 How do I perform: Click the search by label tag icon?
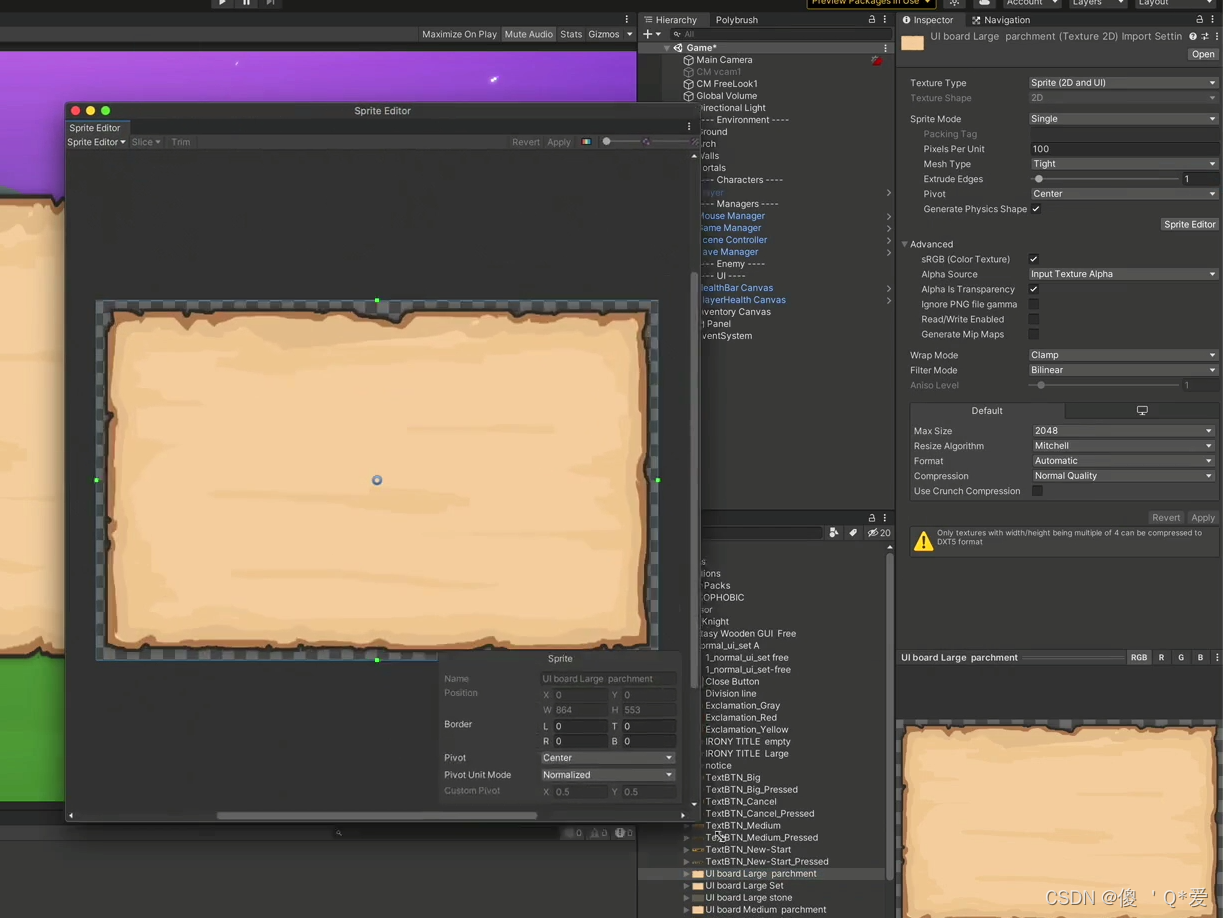pos(853,533)
